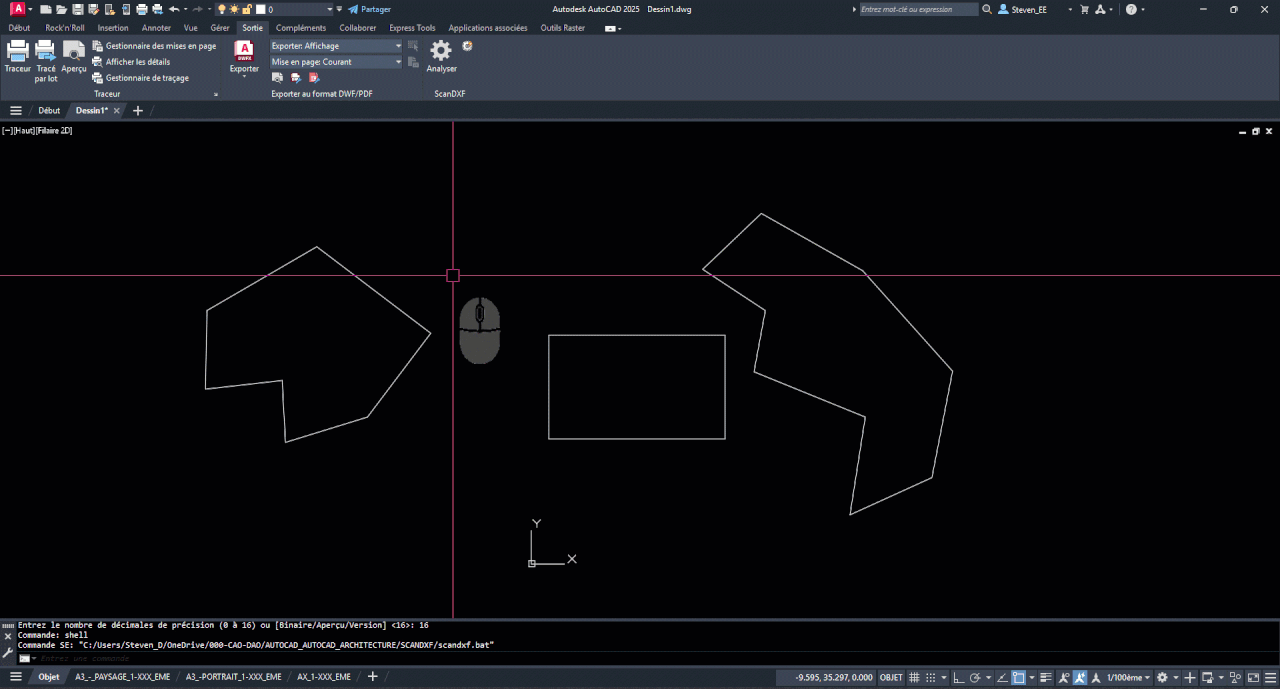Save the drawing with the floppy disk icon
1280x689 pixels.
pyautogui.click(x=78, y=9)
